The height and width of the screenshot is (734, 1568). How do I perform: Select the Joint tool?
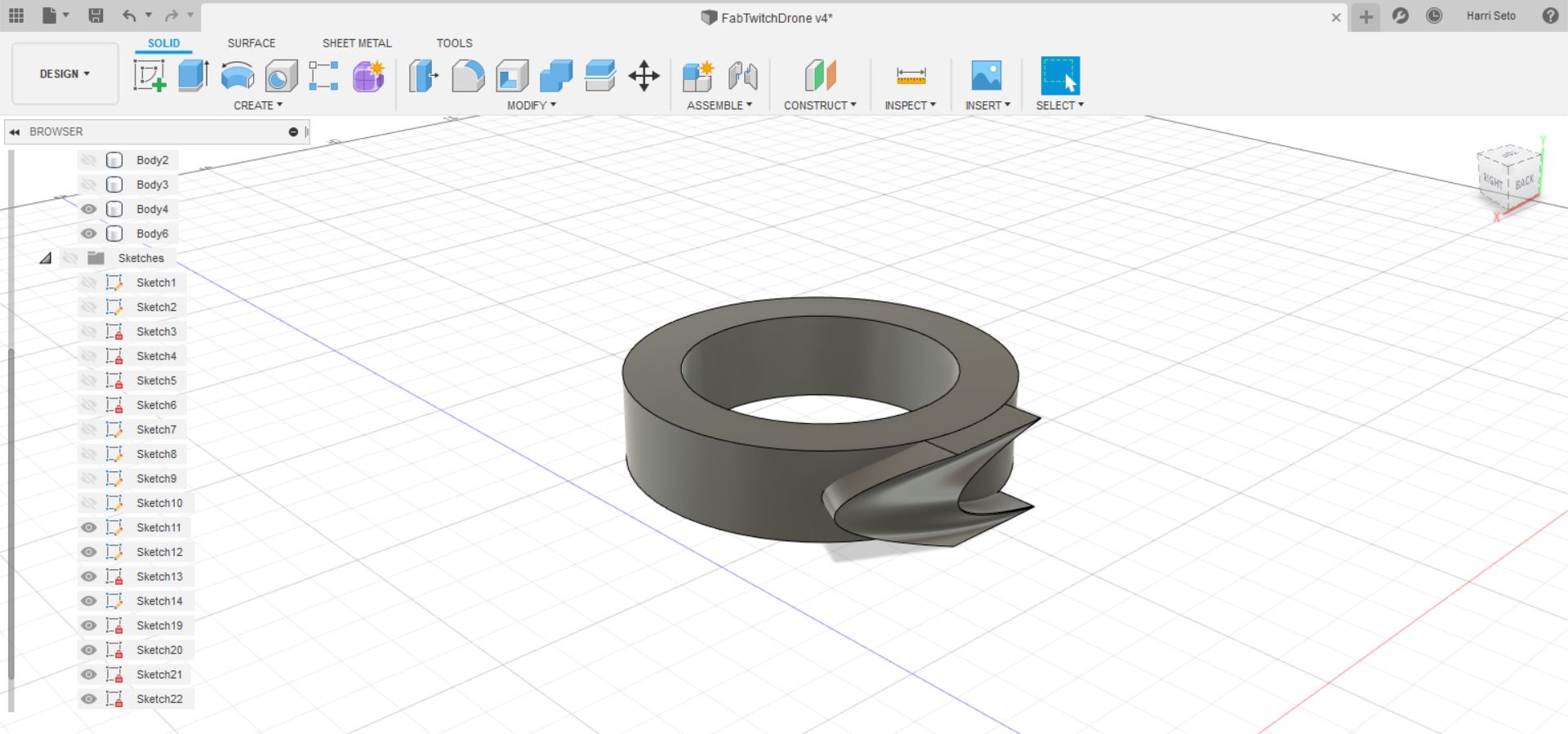pos(742,76)
